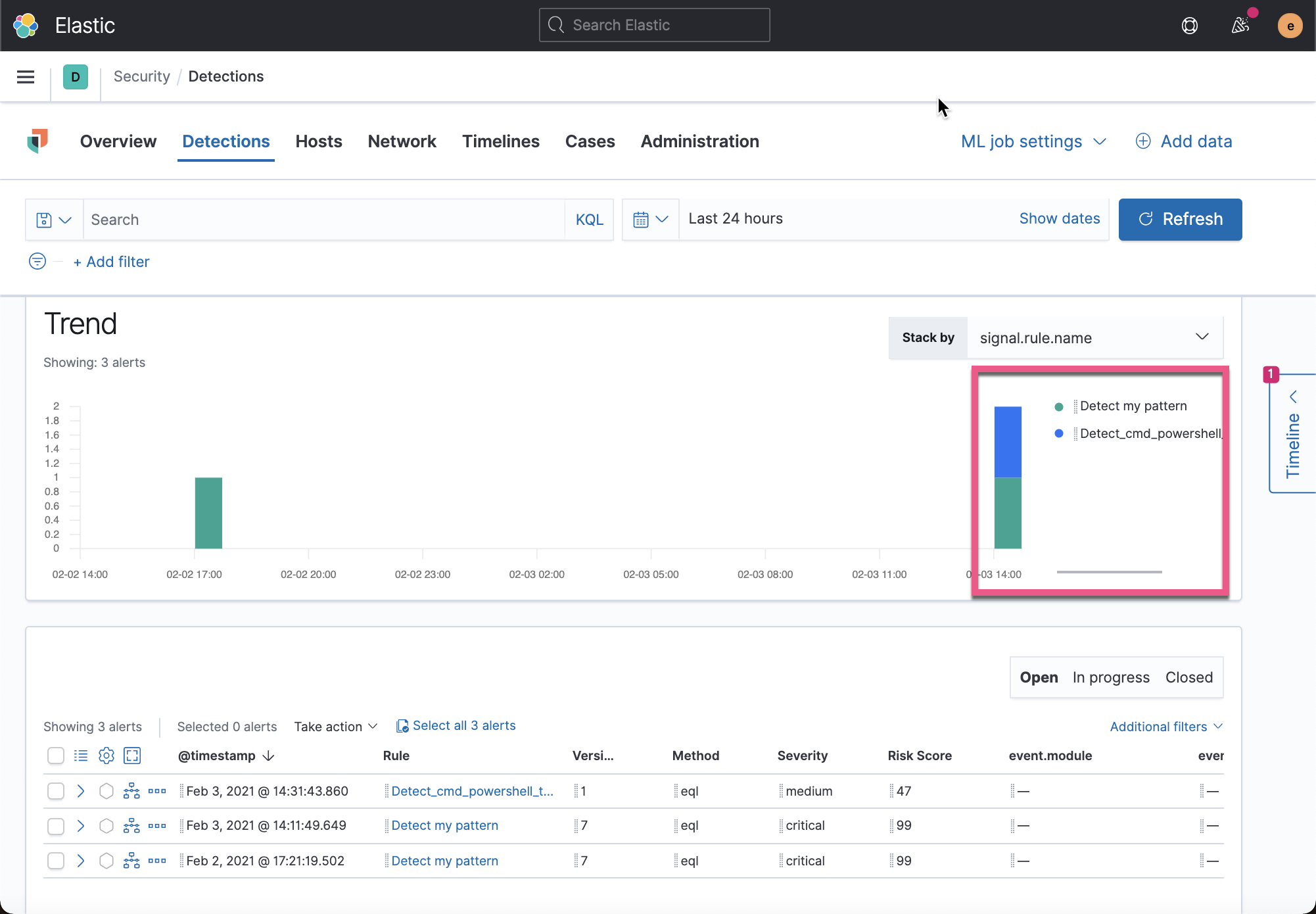Switch to the Network tab
Viewport: 1316px width, 914px height.
pos(402,141)
